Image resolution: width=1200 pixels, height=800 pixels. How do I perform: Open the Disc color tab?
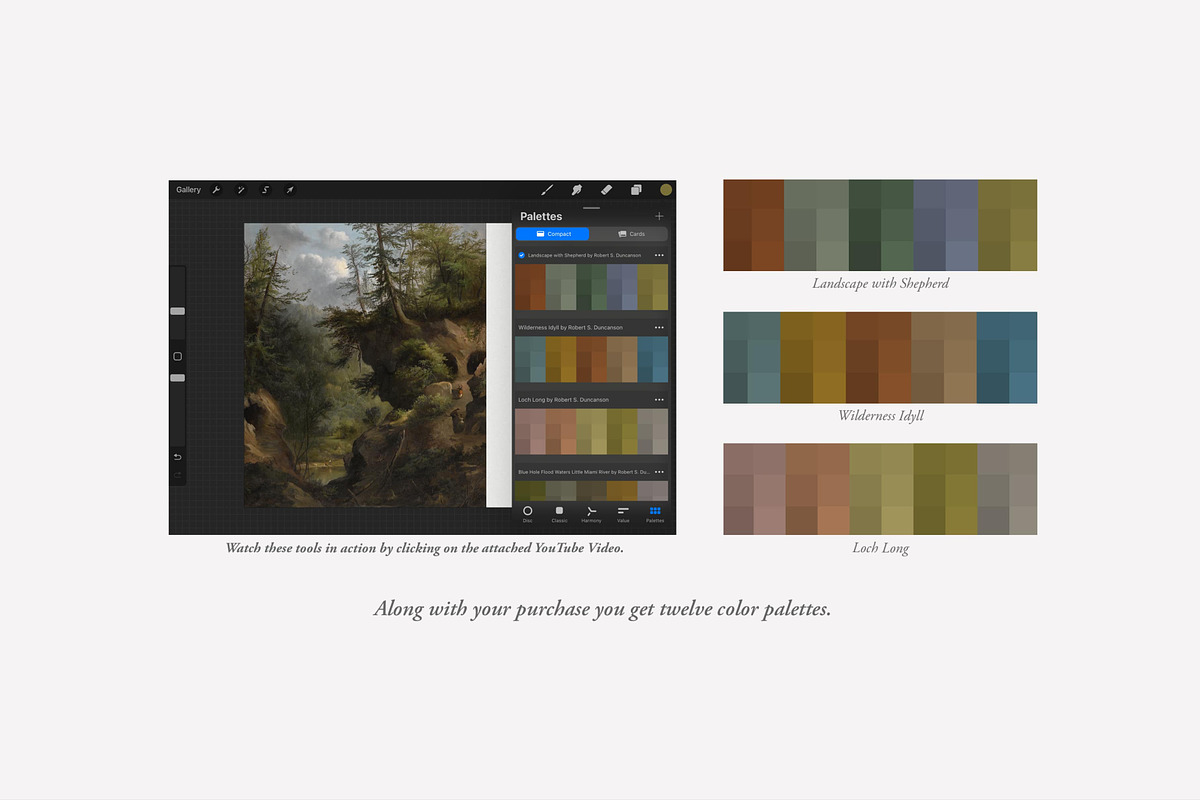527,514
